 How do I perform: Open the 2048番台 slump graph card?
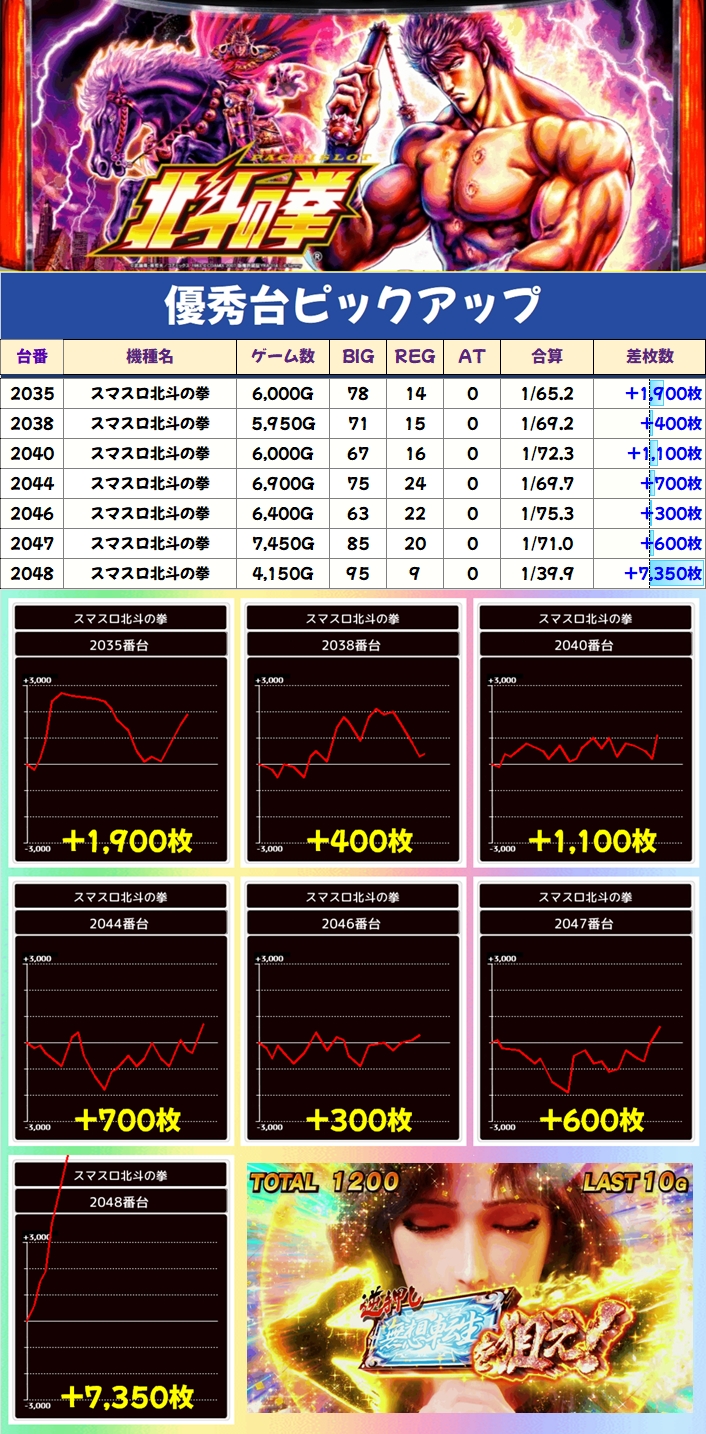click(x=121, y=1289)
